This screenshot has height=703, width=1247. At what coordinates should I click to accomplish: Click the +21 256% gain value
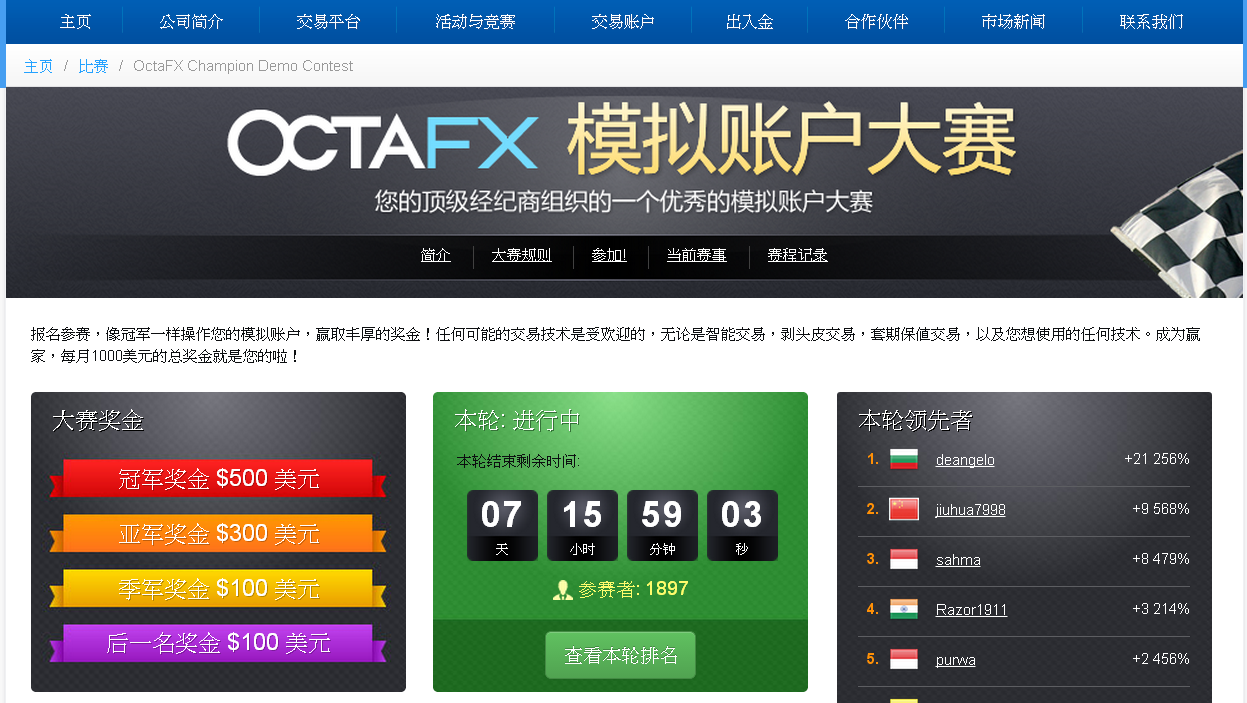[x=1157, y=459]
